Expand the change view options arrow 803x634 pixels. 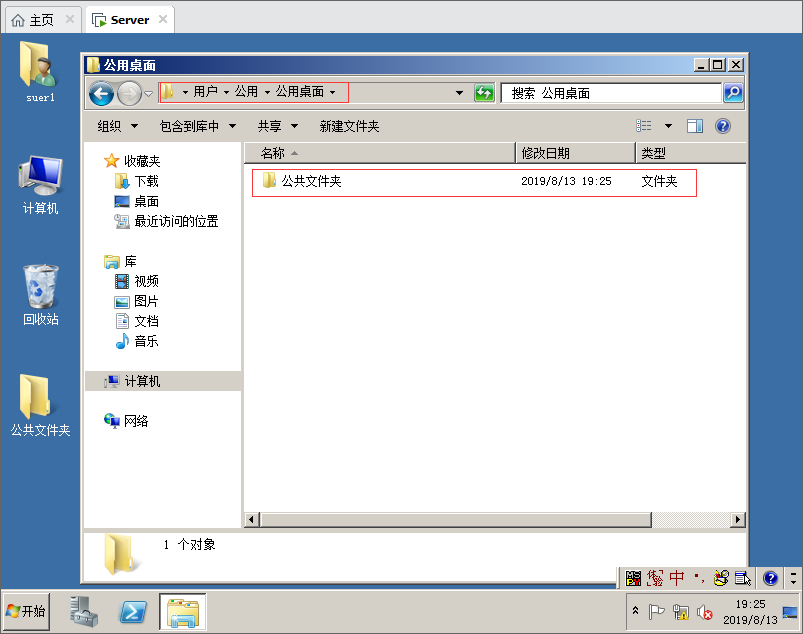click(668, 126)
